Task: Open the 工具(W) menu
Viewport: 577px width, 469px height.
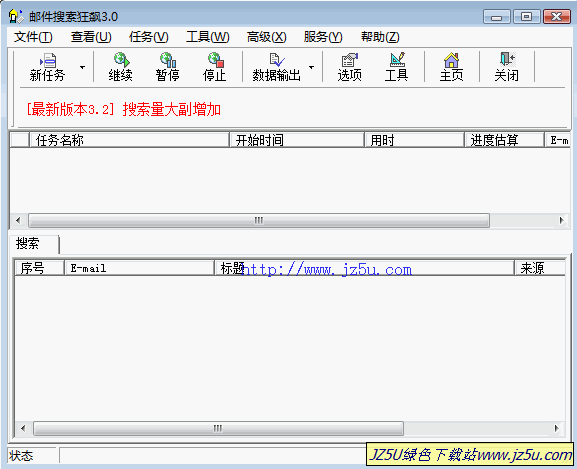Action: click(208, 37)
